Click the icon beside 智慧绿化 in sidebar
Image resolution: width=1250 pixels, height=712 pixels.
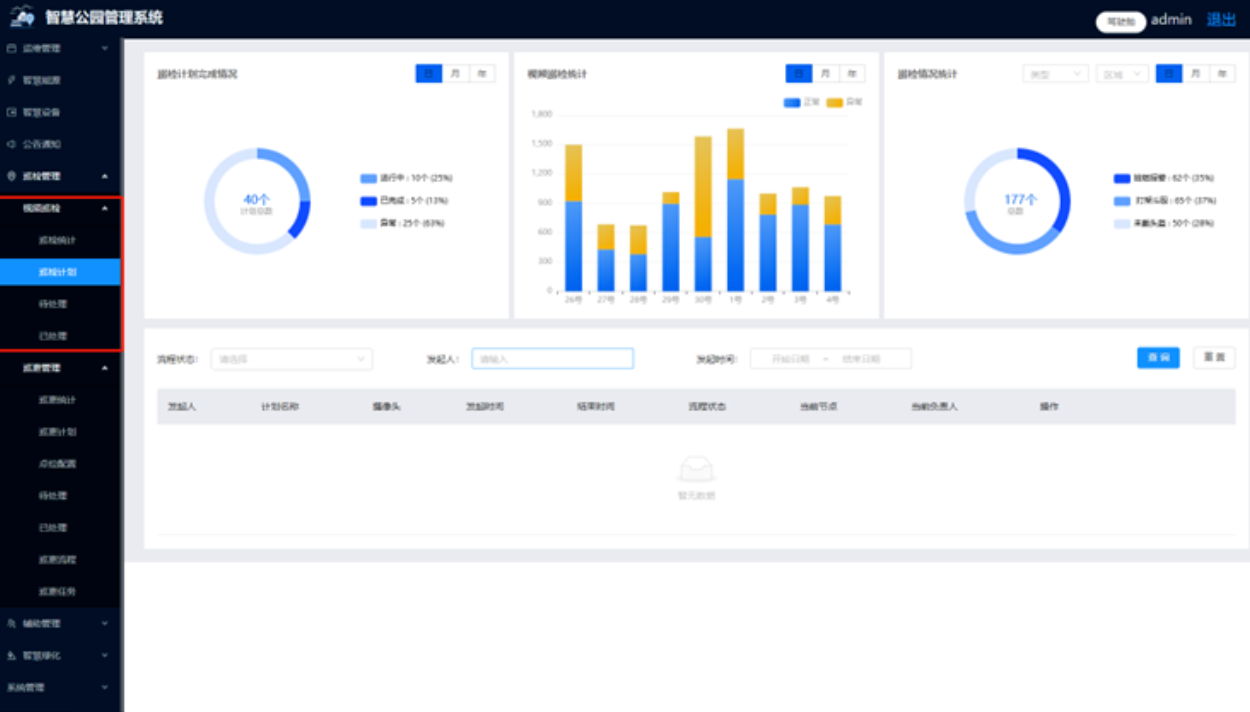(12, 656)
